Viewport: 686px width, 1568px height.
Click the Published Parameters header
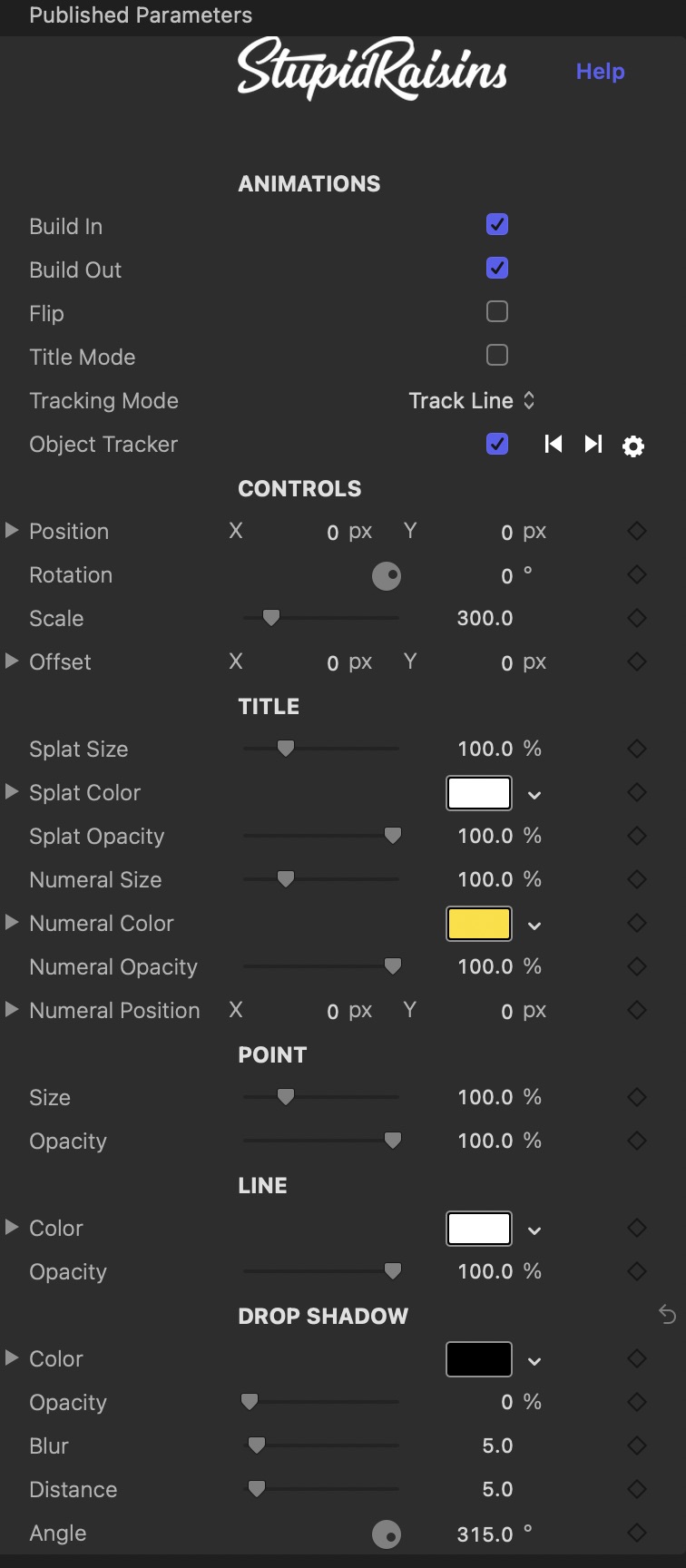(141, 15)
